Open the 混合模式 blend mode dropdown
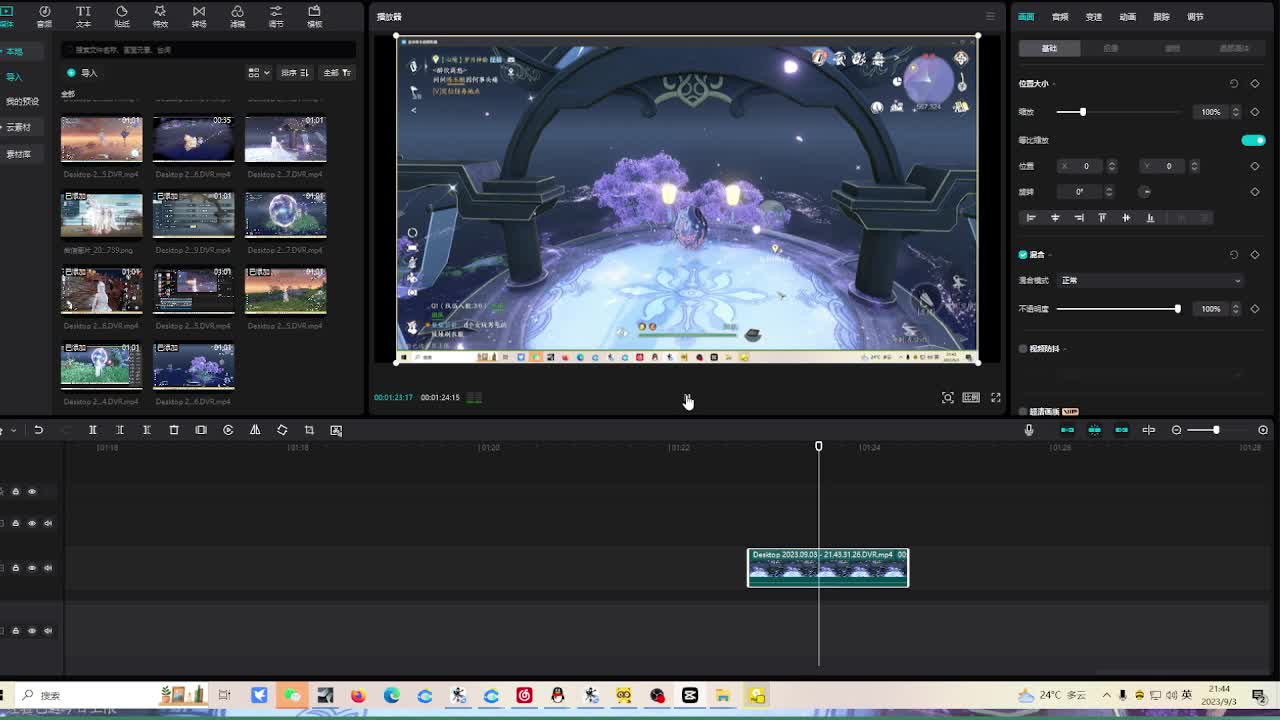Screen dimensions: 1280x720 click(1150, 280)
